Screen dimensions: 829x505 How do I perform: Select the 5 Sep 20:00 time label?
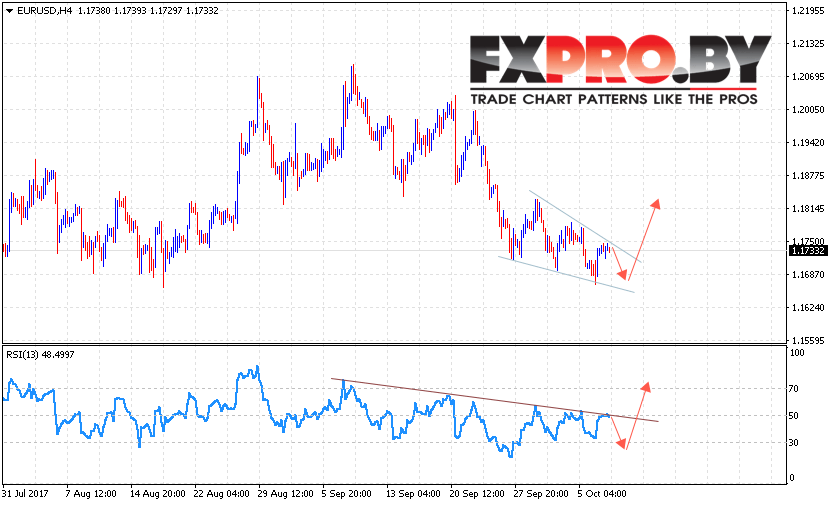pos(346,493)
